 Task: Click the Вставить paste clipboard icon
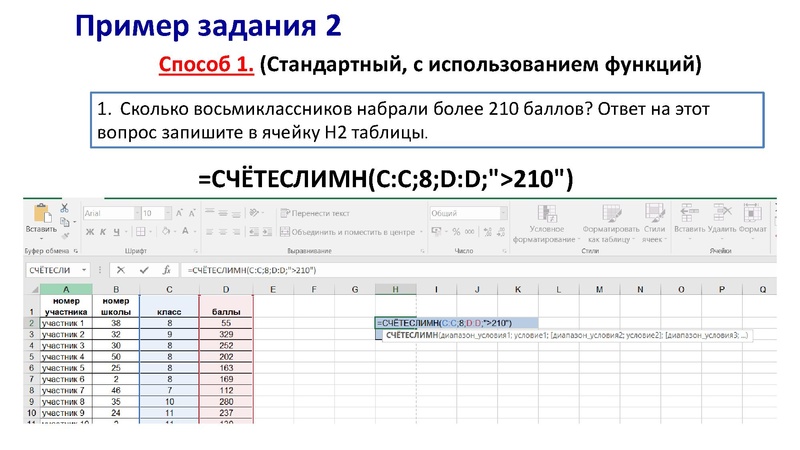[x=42, y=213]
